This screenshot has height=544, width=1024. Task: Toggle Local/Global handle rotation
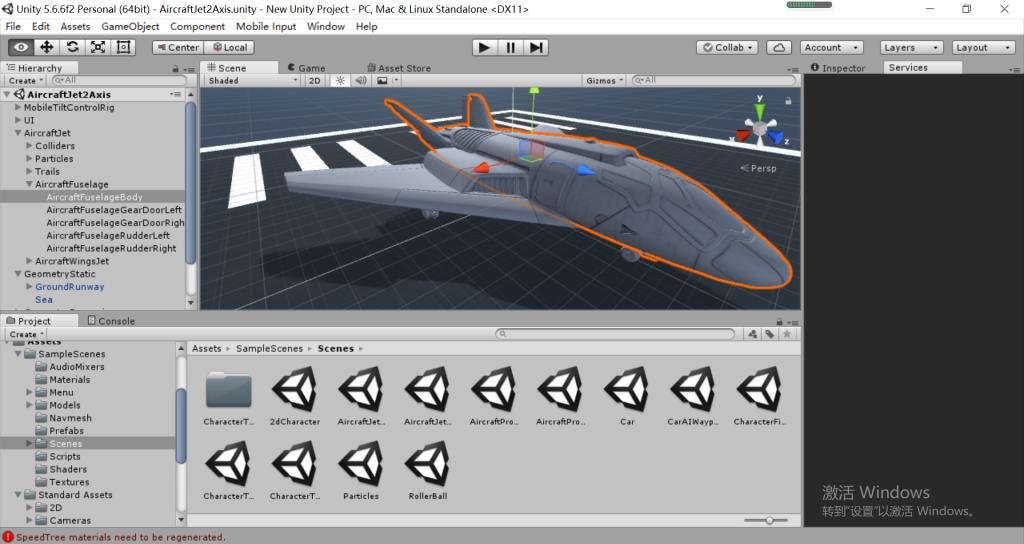click(229, 47)
